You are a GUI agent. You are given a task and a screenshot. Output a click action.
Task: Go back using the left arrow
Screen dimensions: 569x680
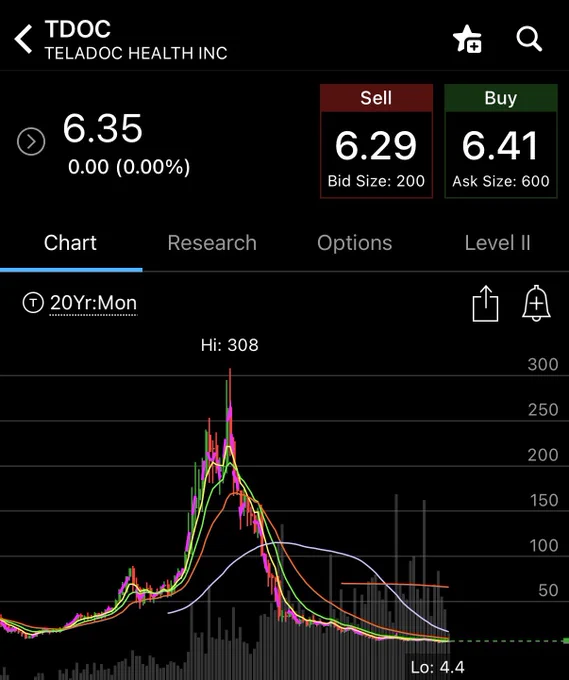pyautogui.click(x=23, y=39)
